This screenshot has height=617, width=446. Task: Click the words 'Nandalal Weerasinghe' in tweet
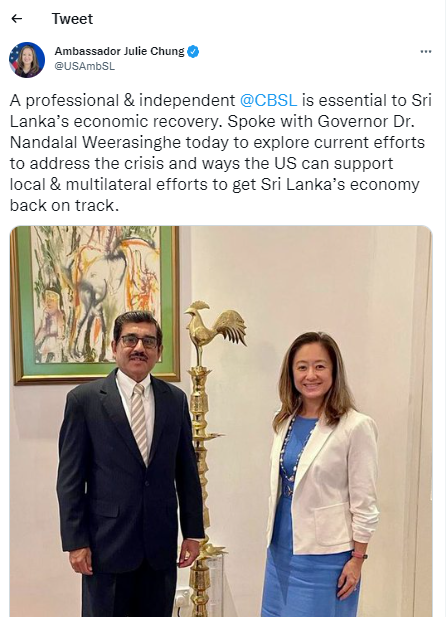point(95,142)
